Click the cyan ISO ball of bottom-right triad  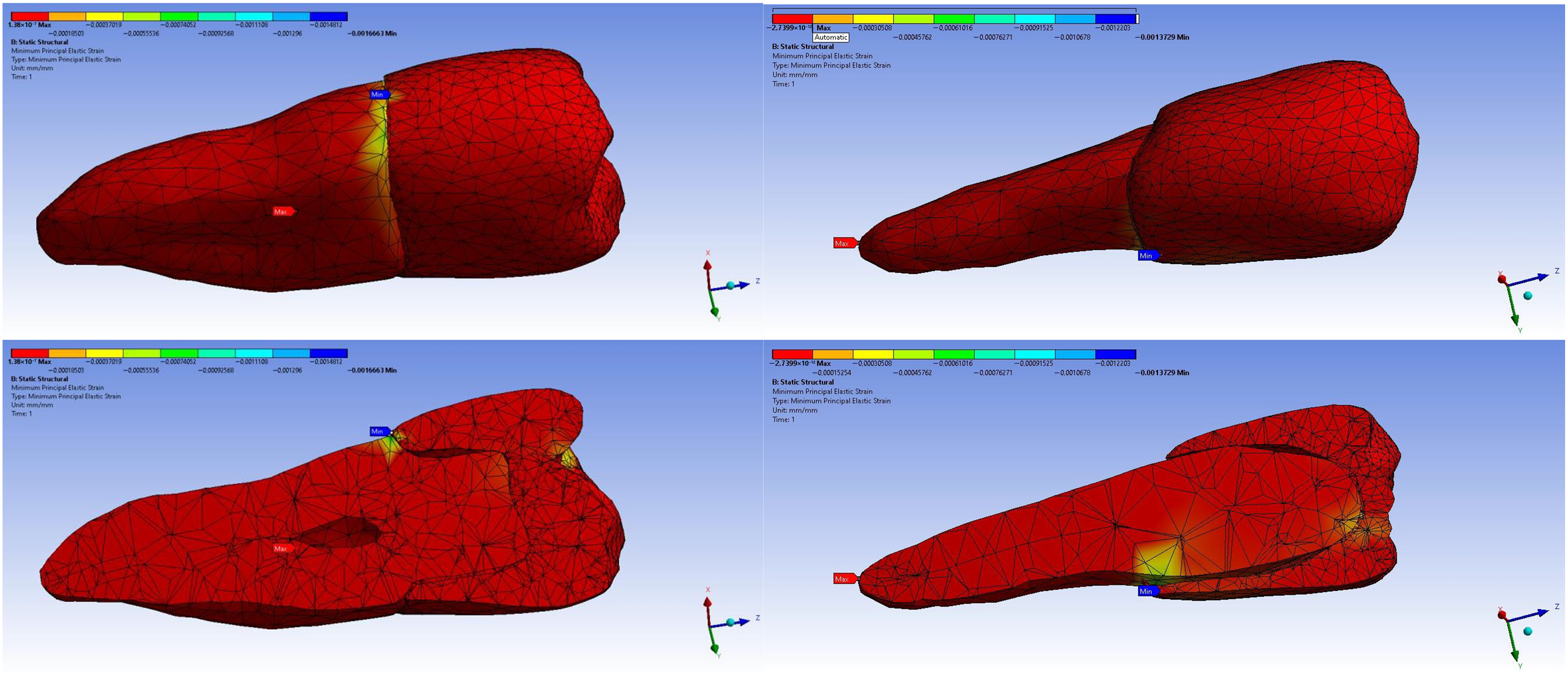coord(1527,631)
